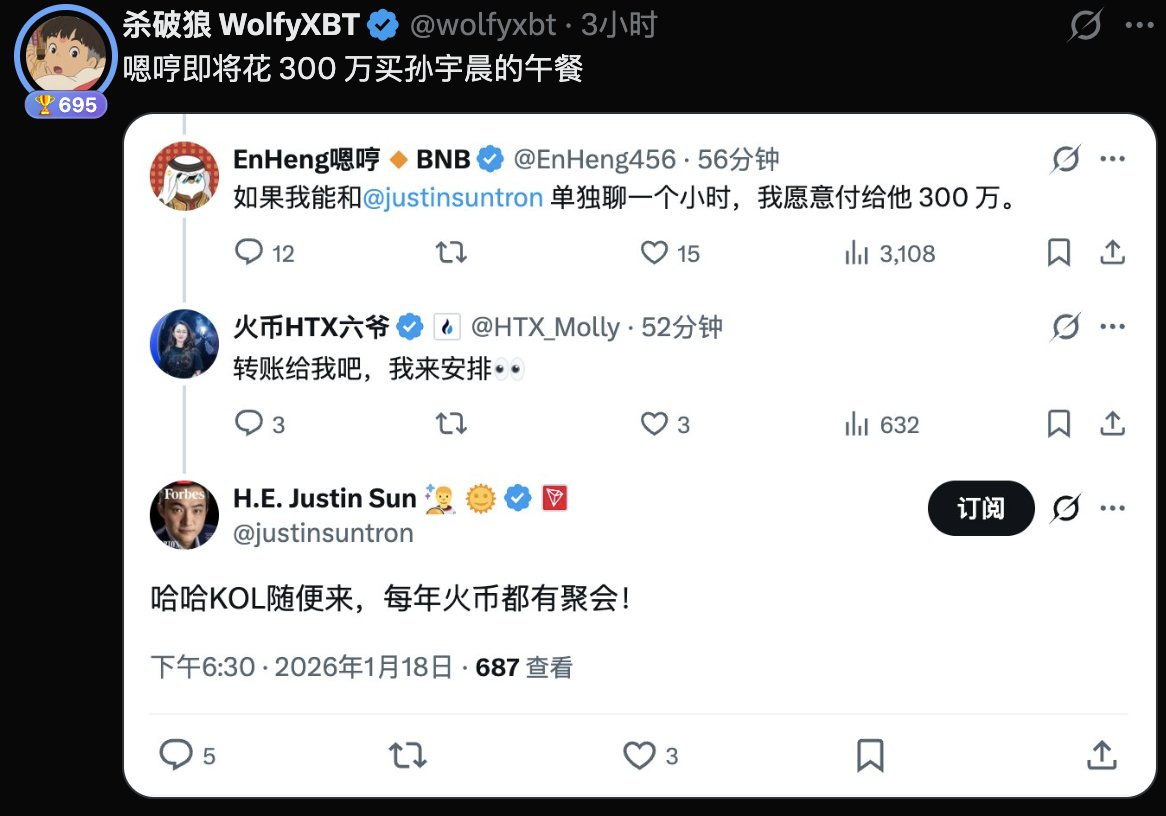
Task: Bookmark EnHeng's tweet
Action: coord(1058,253)
